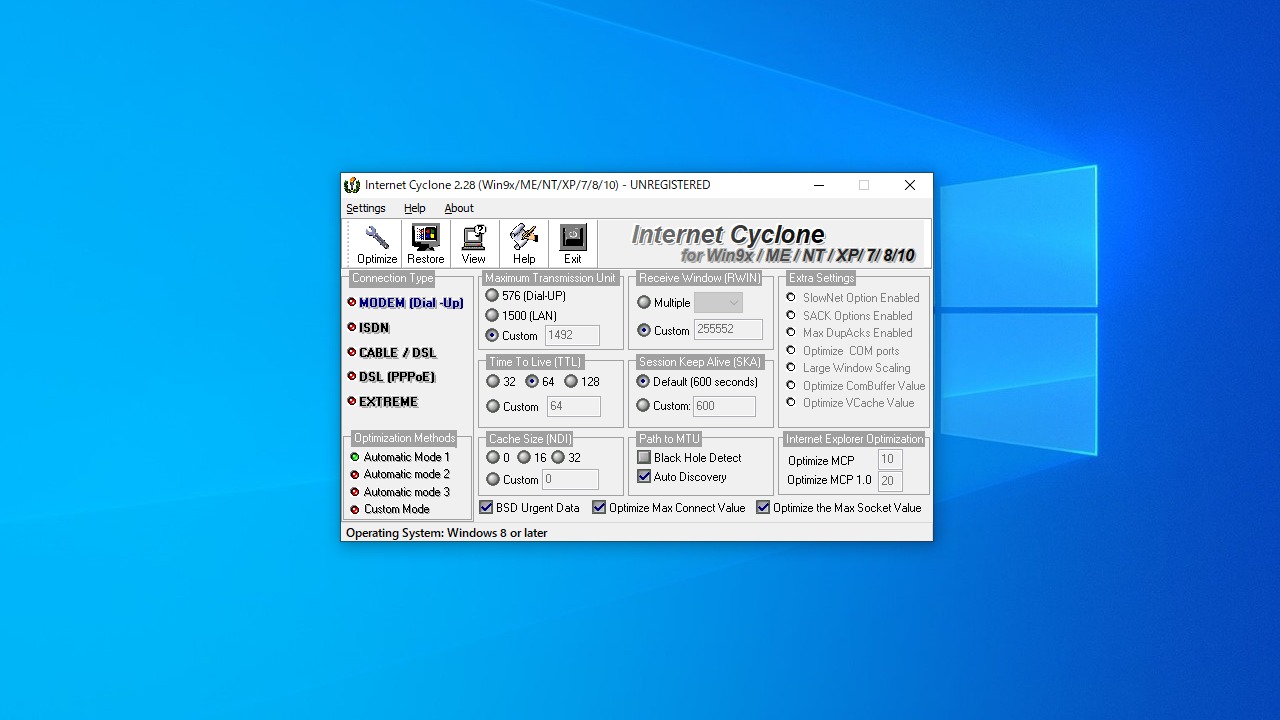This screenshot has height=720, width=1280.
Task: Select EXTREME connection type
Action: tap(382, 402)
